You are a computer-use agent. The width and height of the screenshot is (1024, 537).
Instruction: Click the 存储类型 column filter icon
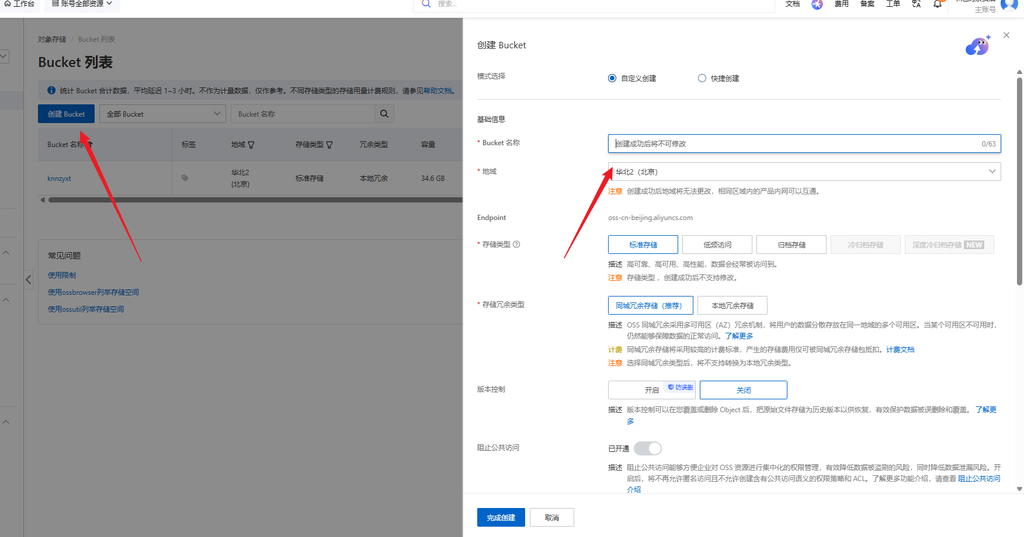329,145
